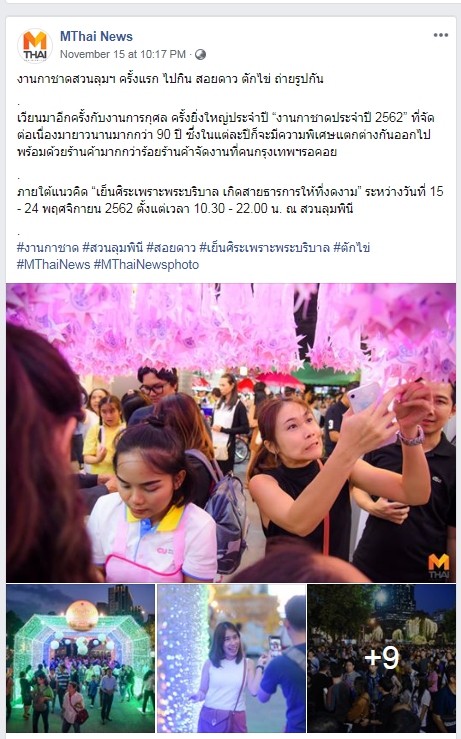Open the #MThaiNewsphoto hashtag
This screenshot has width=461, height=739.
[x=146, y=264]
